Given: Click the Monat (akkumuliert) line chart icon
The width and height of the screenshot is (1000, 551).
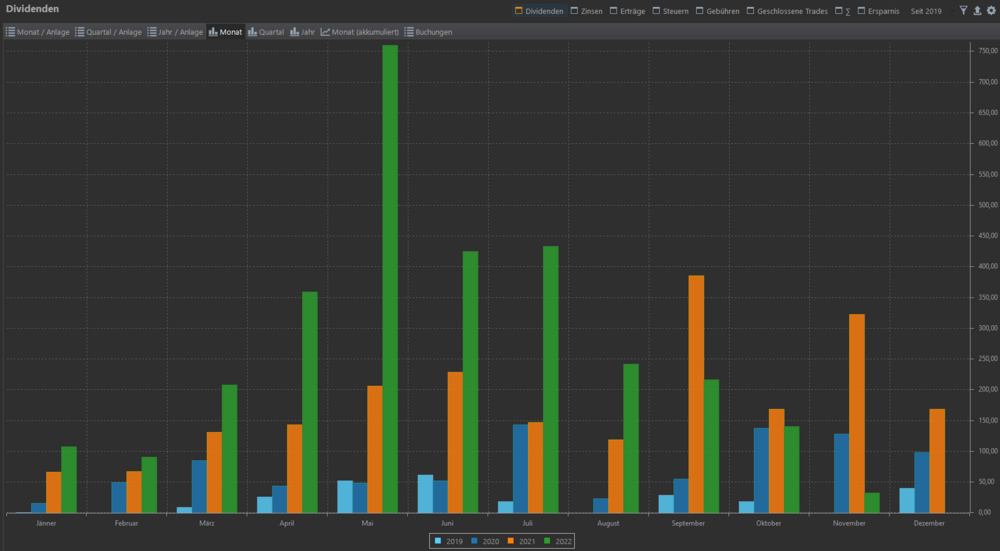Looking at the screenshot, I should click(x=326, y=32).
